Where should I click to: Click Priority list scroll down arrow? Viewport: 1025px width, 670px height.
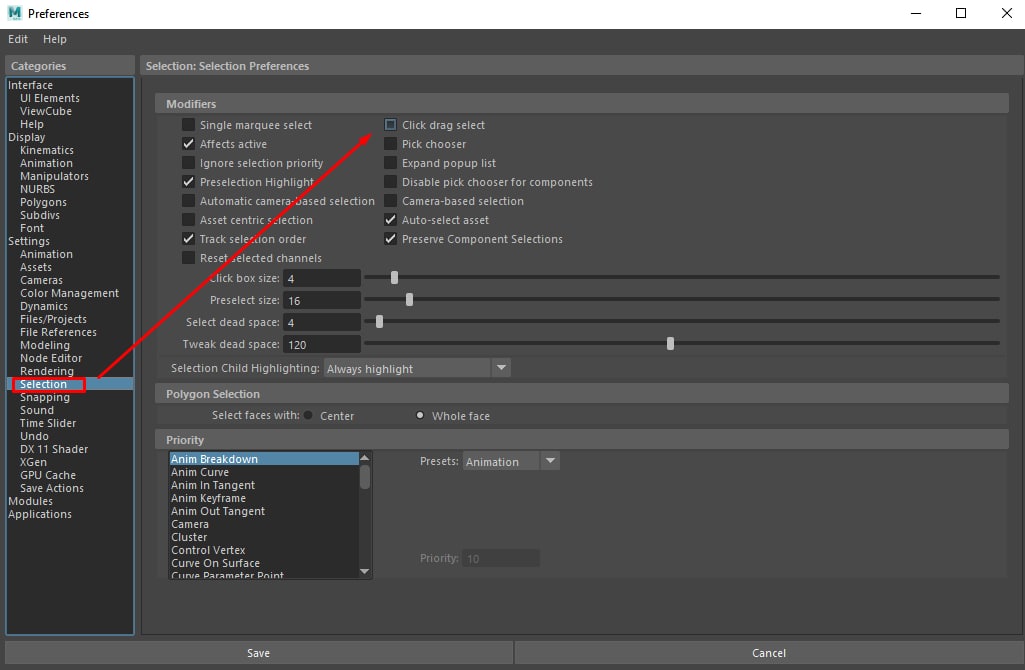[x=365, y=571]
